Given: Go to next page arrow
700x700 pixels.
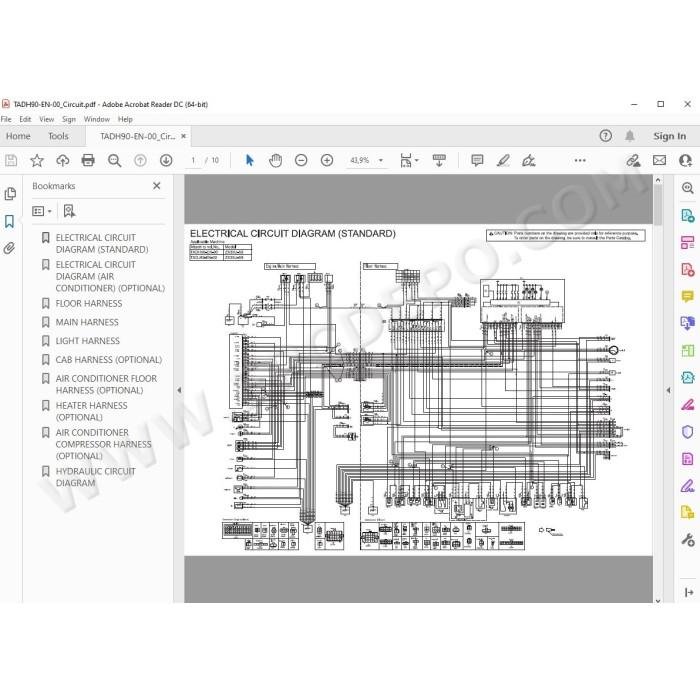Looking at the screenshot, I should [166, 160].
